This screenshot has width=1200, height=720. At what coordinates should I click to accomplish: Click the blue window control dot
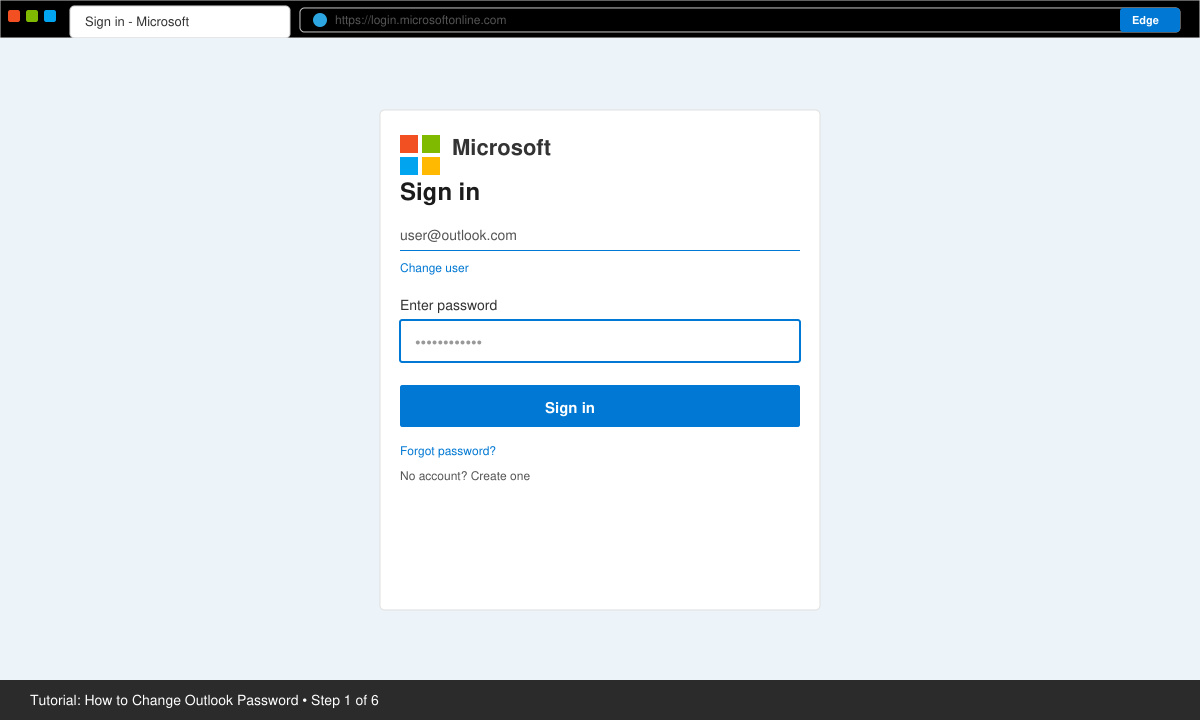(50, 16)
